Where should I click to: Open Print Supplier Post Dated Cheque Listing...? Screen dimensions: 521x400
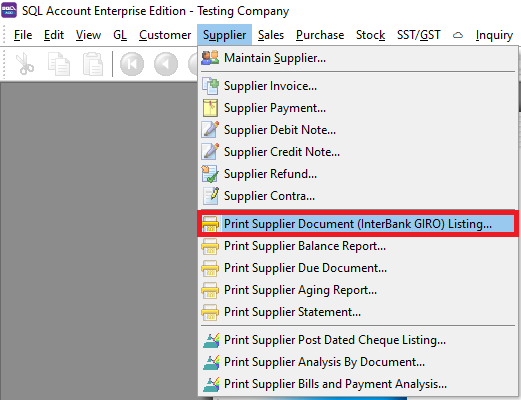click(358, 340)
